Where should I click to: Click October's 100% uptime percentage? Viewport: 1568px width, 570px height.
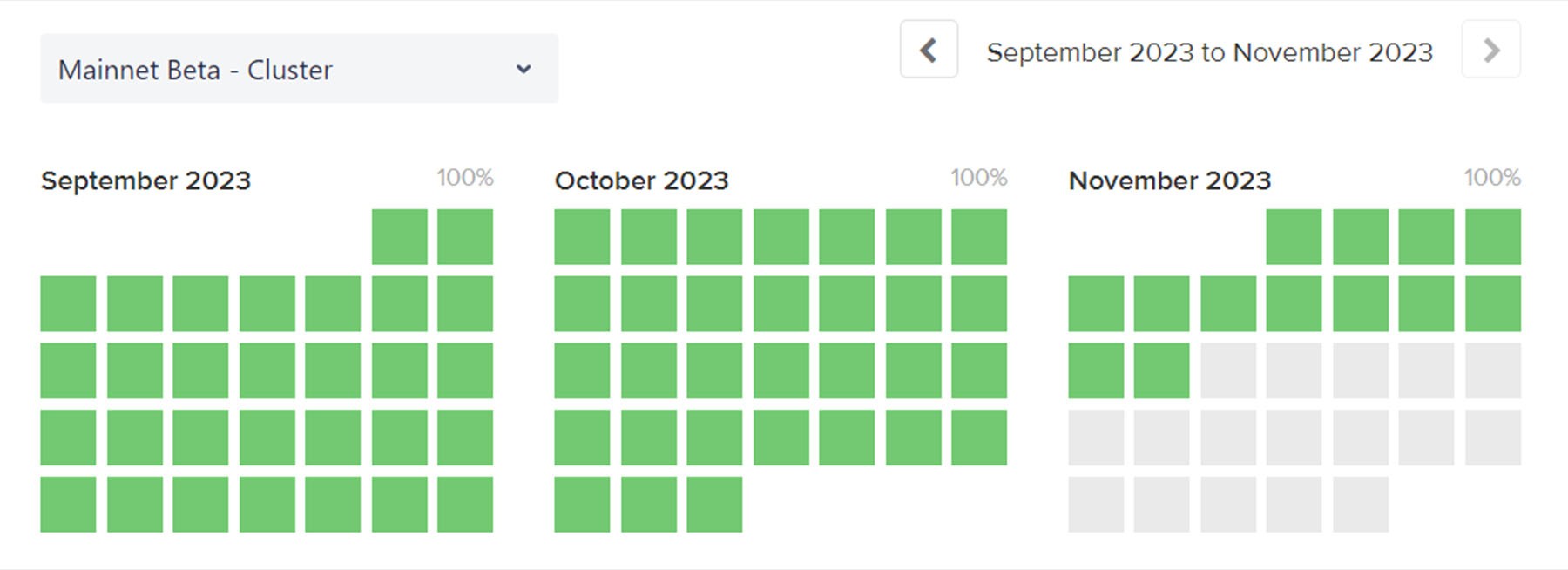[978, 178]
